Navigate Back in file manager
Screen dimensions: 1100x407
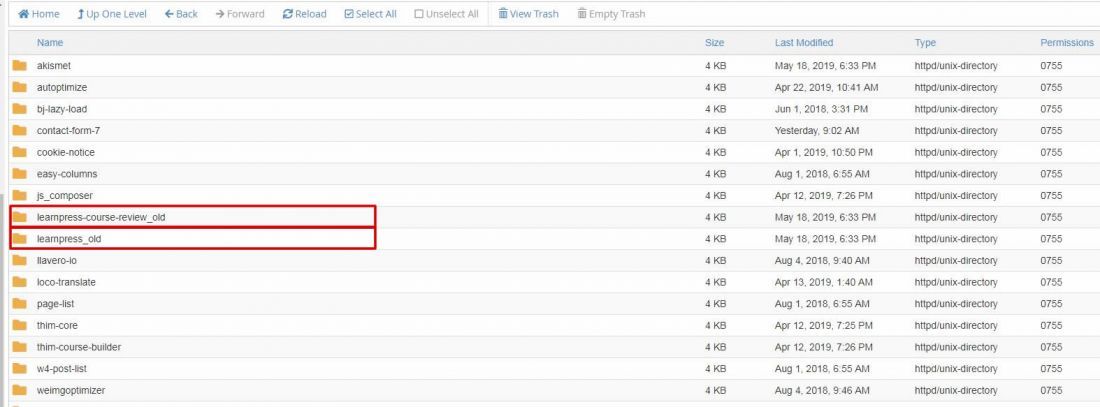coord(181,14)
